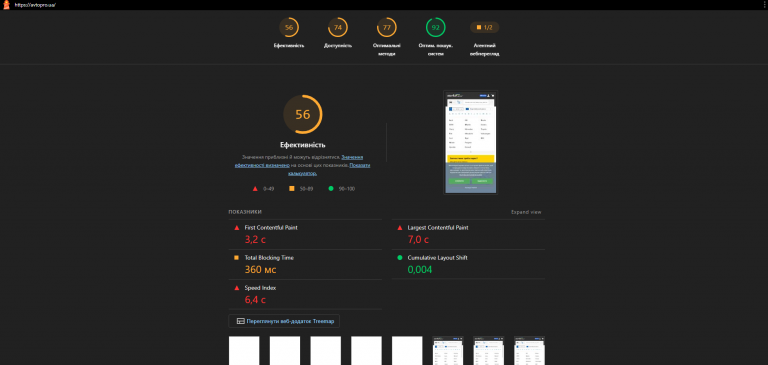Screen dimensions: 768x365
Task: Click the red triangle by Largest Contentful Paint
Action: (400, 228)
